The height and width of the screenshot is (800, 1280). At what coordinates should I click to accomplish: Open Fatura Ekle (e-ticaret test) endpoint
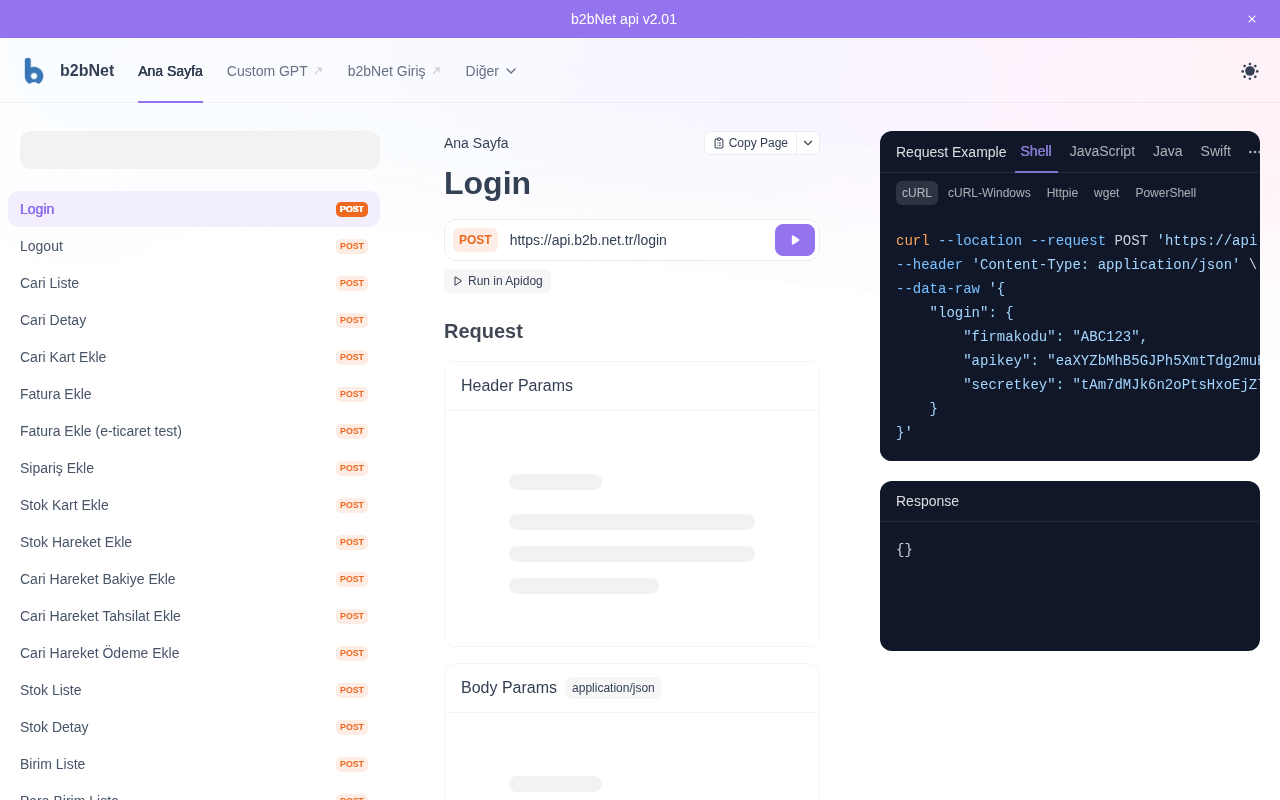pos(194,431)
